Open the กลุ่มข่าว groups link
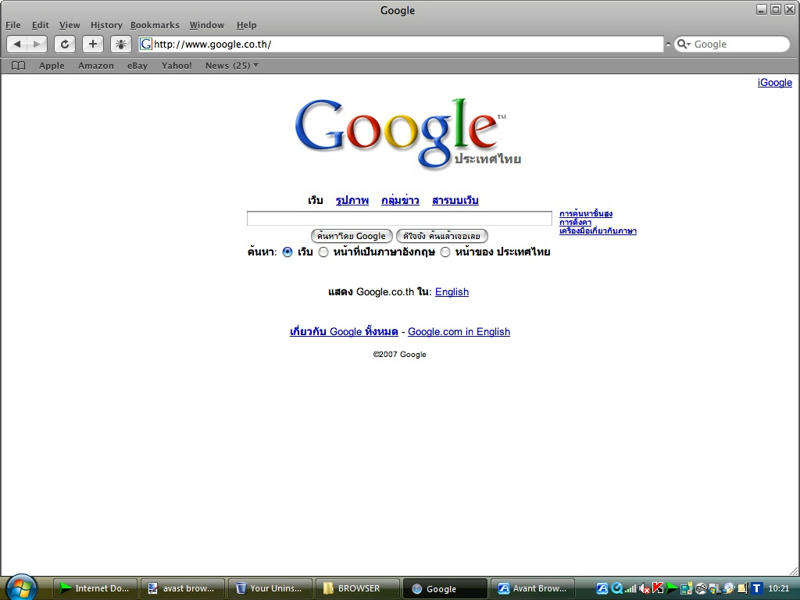The width and height of the screenshot is (800, 600). coord(400,201)
